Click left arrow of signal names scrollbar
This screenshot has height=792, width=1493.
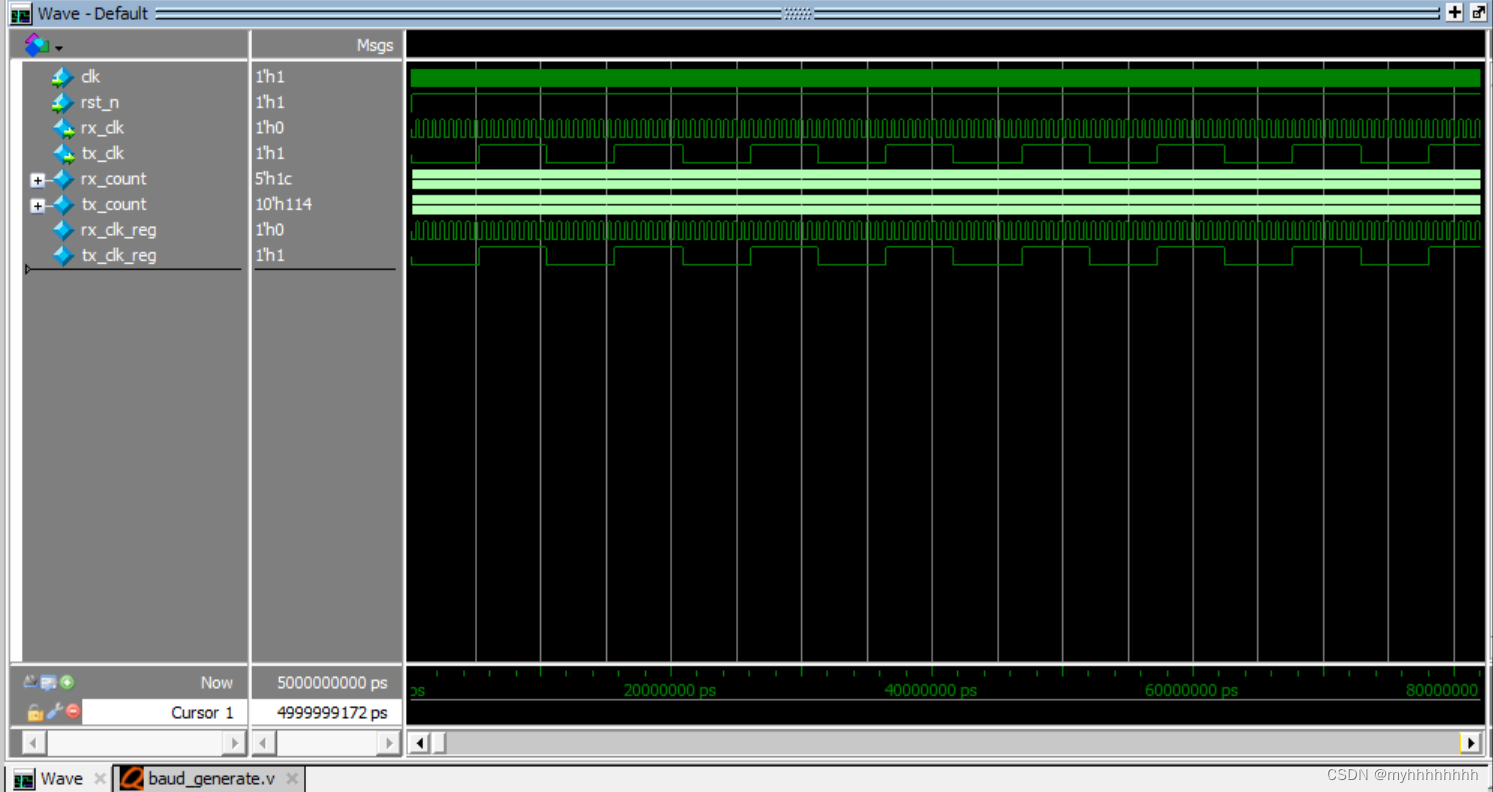point(34,743)
